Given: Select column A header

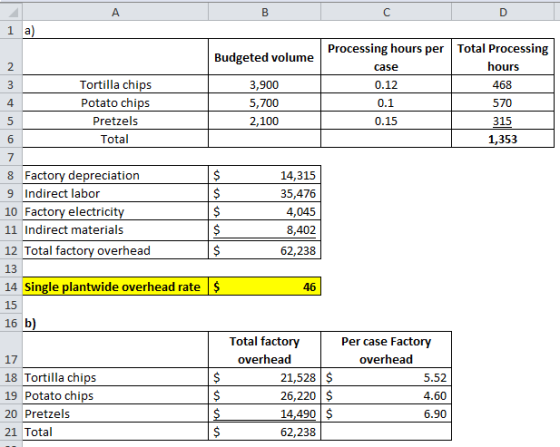Looking at the screenshot, I should 115,12.
